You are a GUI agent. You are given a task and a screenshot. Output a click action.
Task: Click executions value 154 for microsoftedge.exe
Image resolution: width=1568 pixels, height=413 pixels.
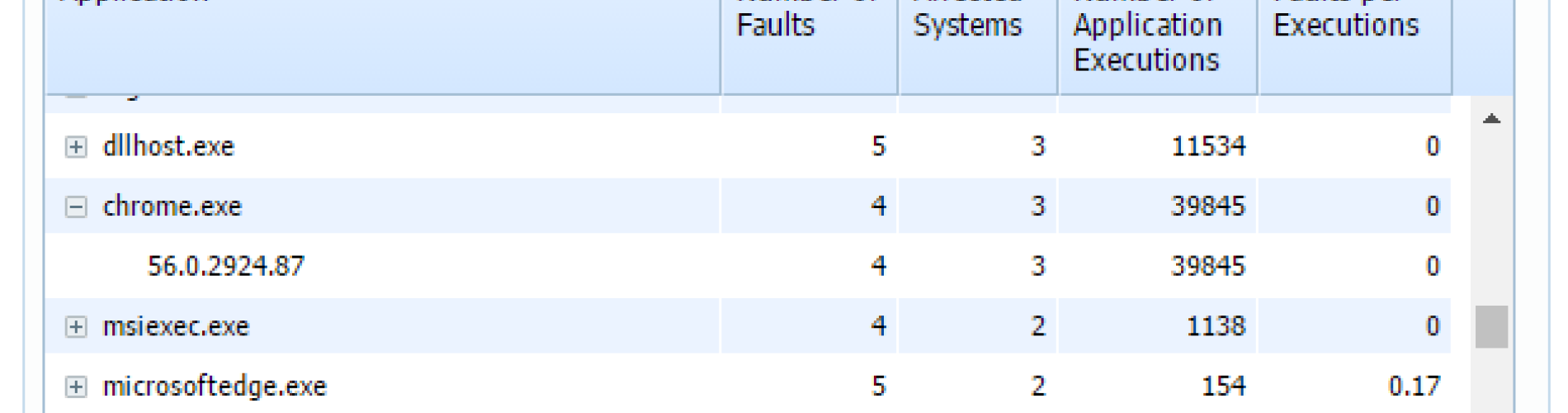pos(1223,386)
